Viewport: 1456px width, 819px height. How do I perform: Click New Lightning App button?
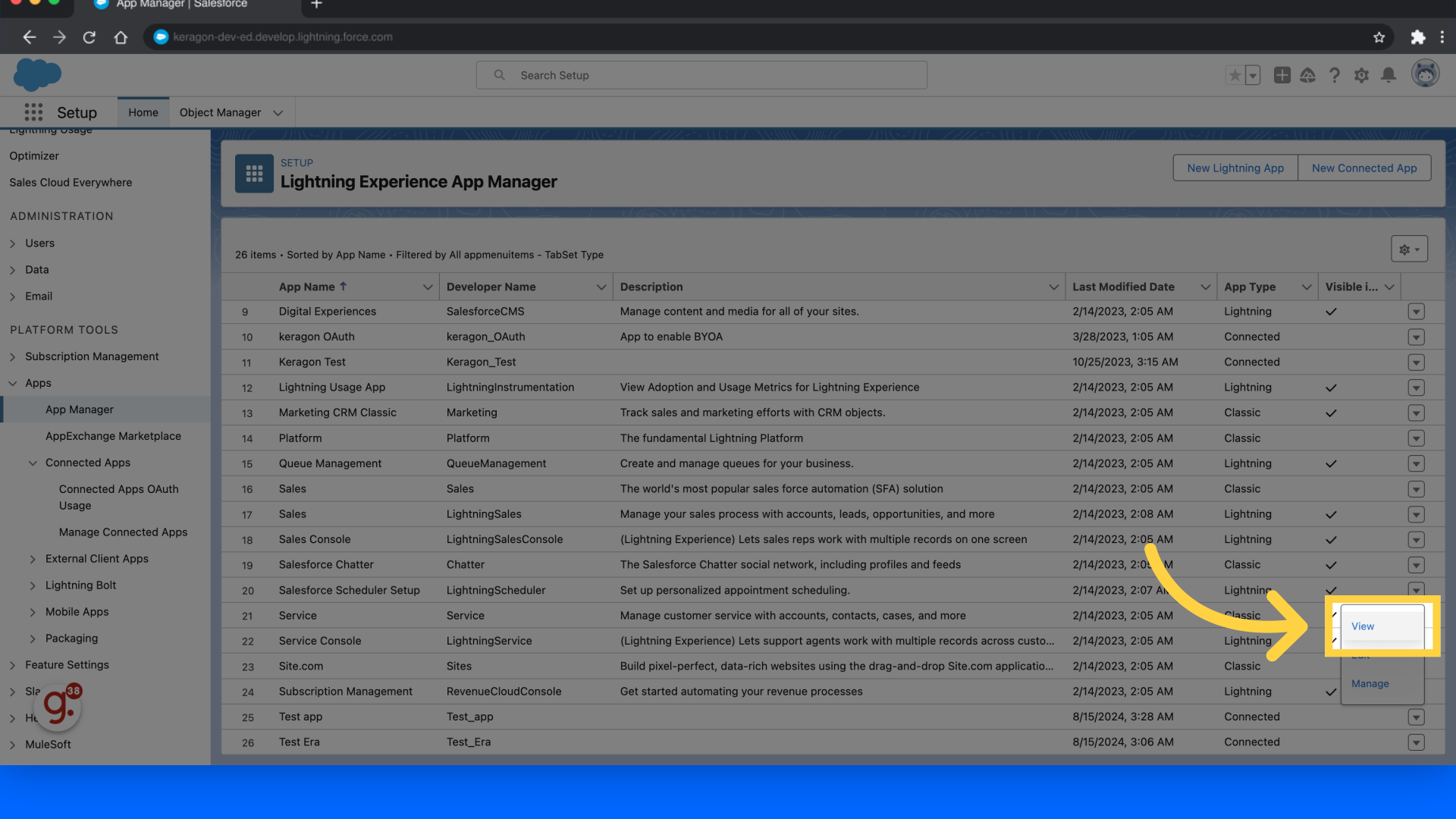[1235, 168]
